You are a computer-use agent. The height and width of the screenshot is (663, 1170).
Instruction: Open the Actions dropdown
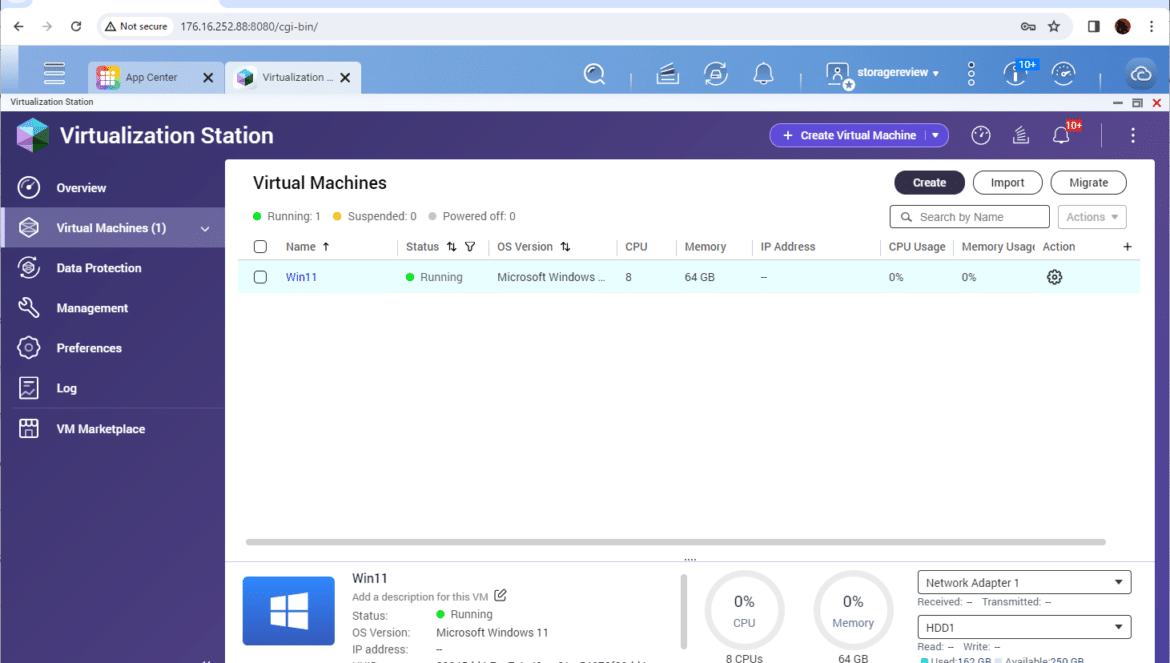click(x=1092, y=217)
